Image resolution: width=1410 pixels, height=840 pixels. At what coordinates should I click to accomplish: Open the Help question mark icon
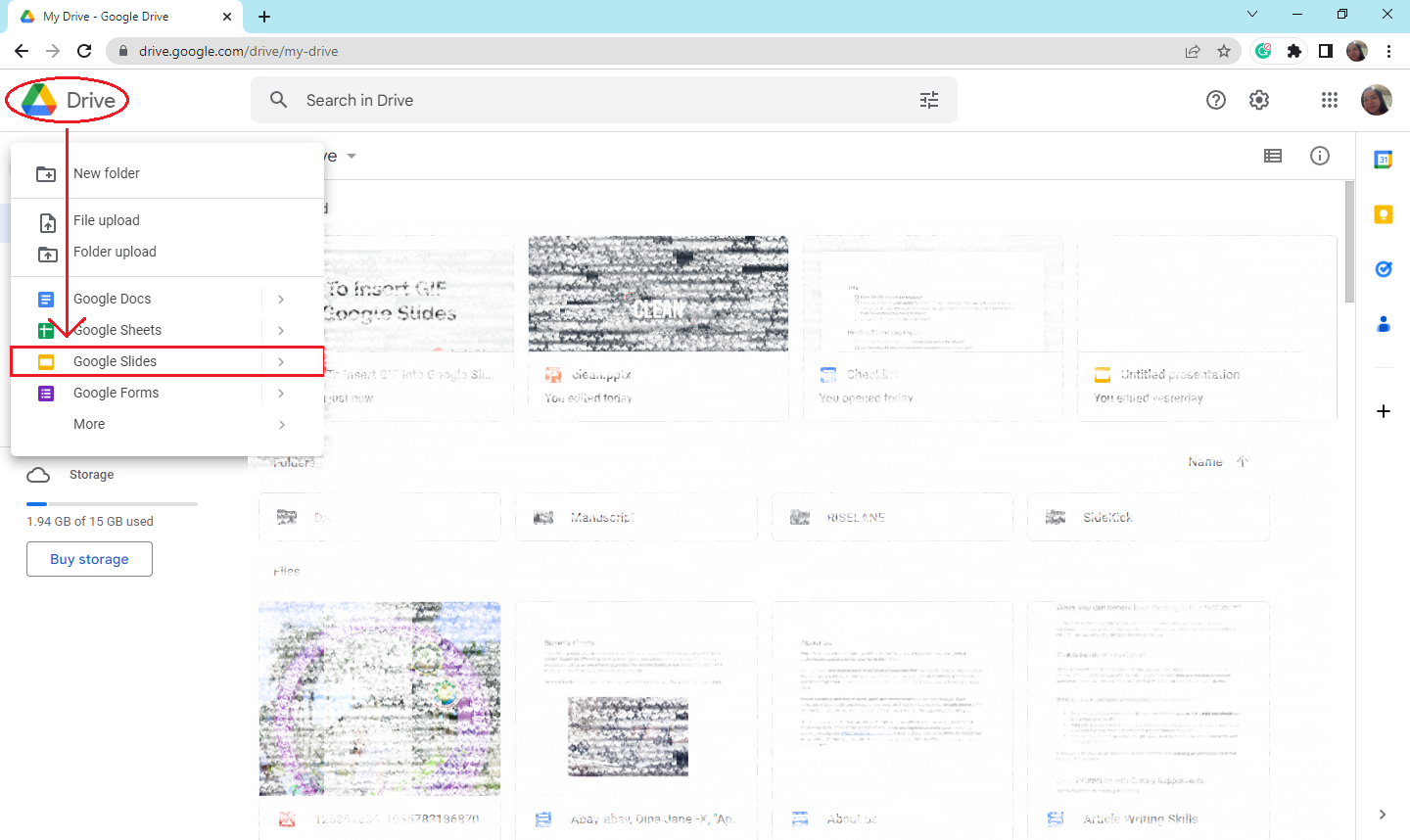click(1216, 100)
